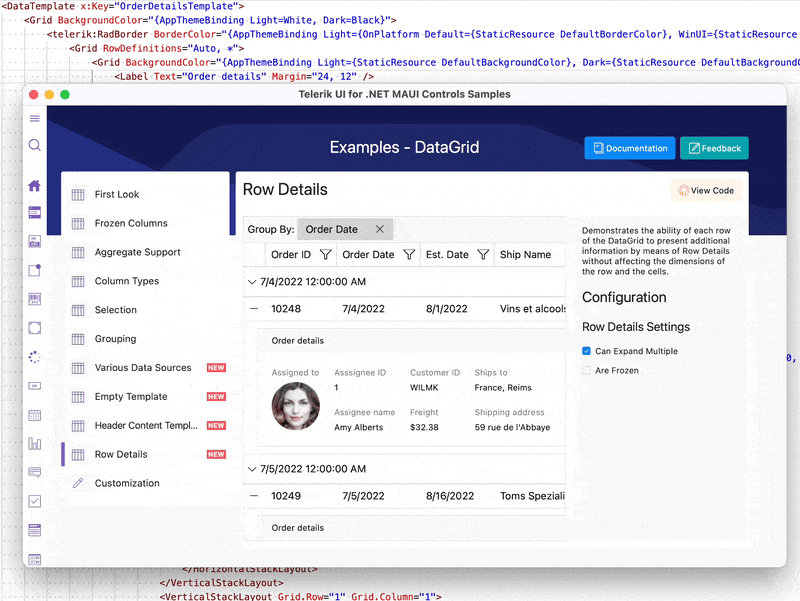800x601 pixels.
Task: Open the chart icon in sidebar
Action: pos(35,443)
